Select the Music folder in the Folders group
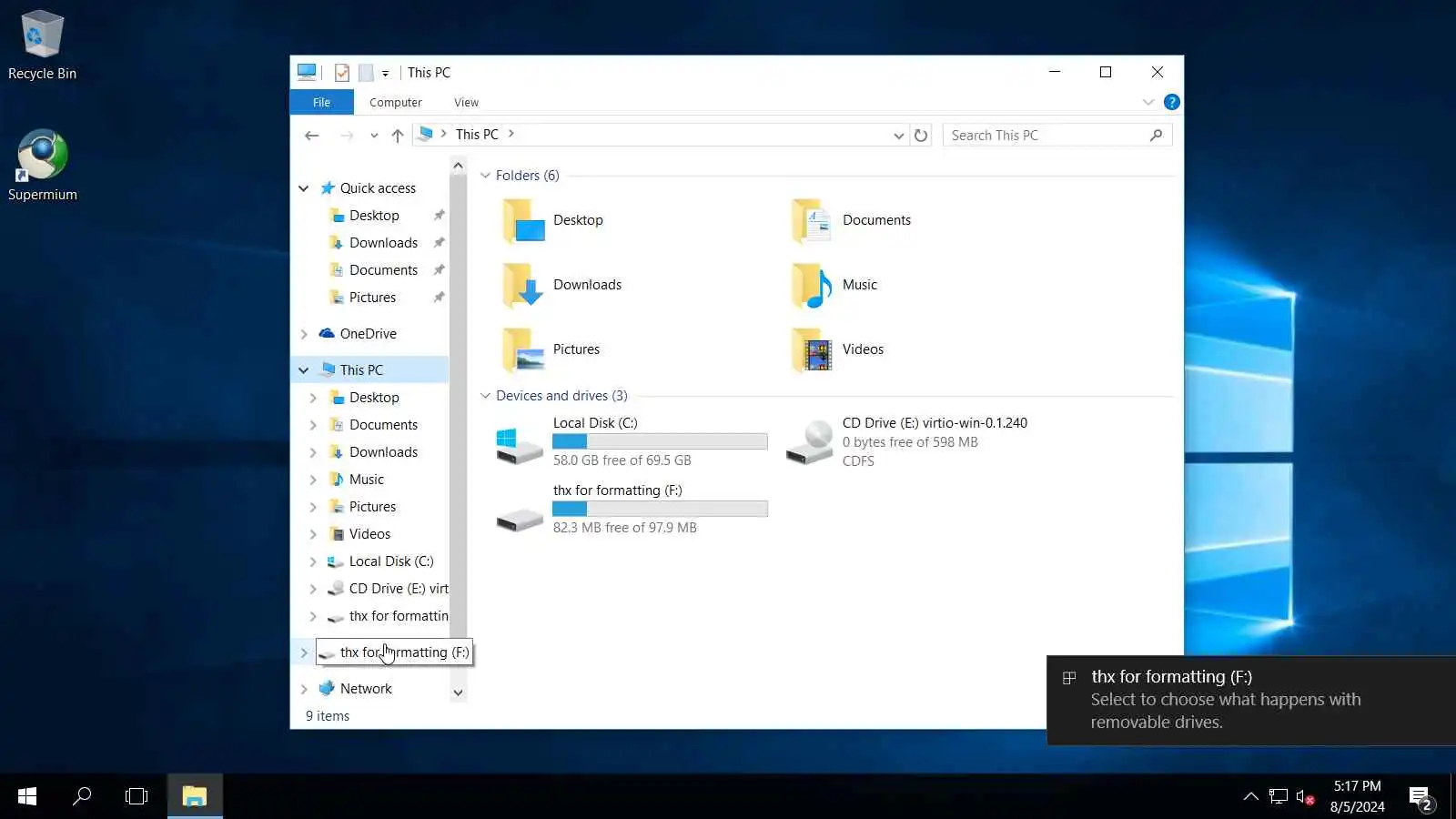 (x=834, y=285)
